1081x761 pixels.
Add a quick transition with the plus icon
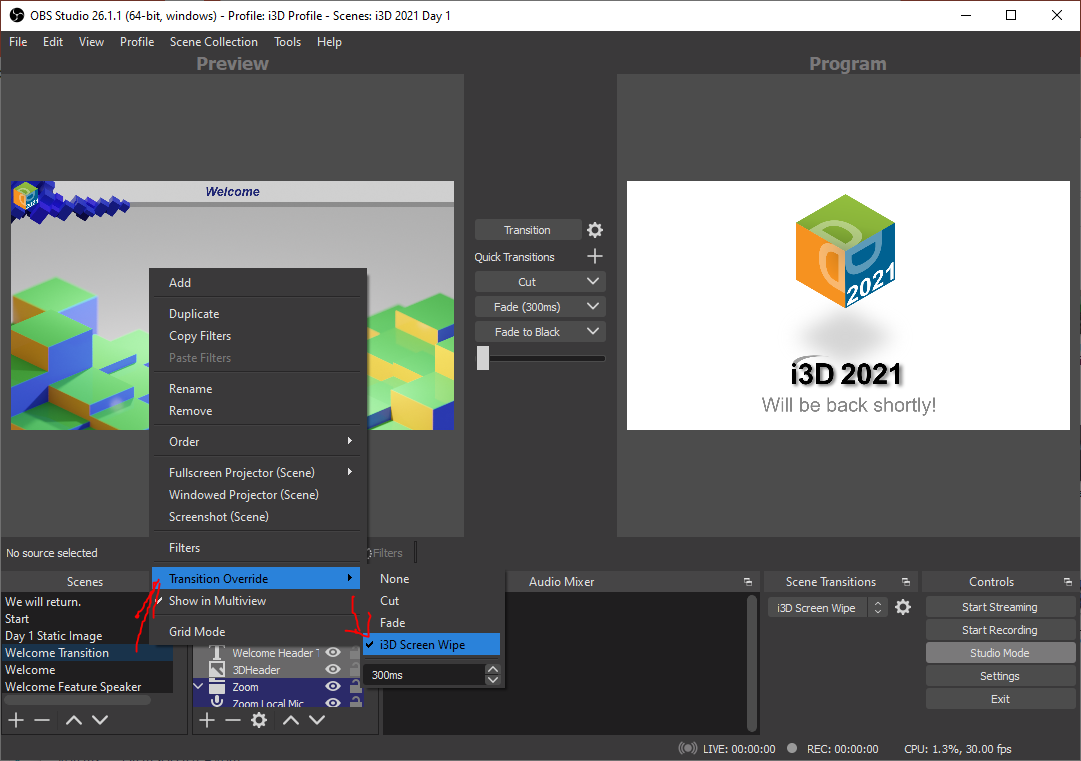595,256
